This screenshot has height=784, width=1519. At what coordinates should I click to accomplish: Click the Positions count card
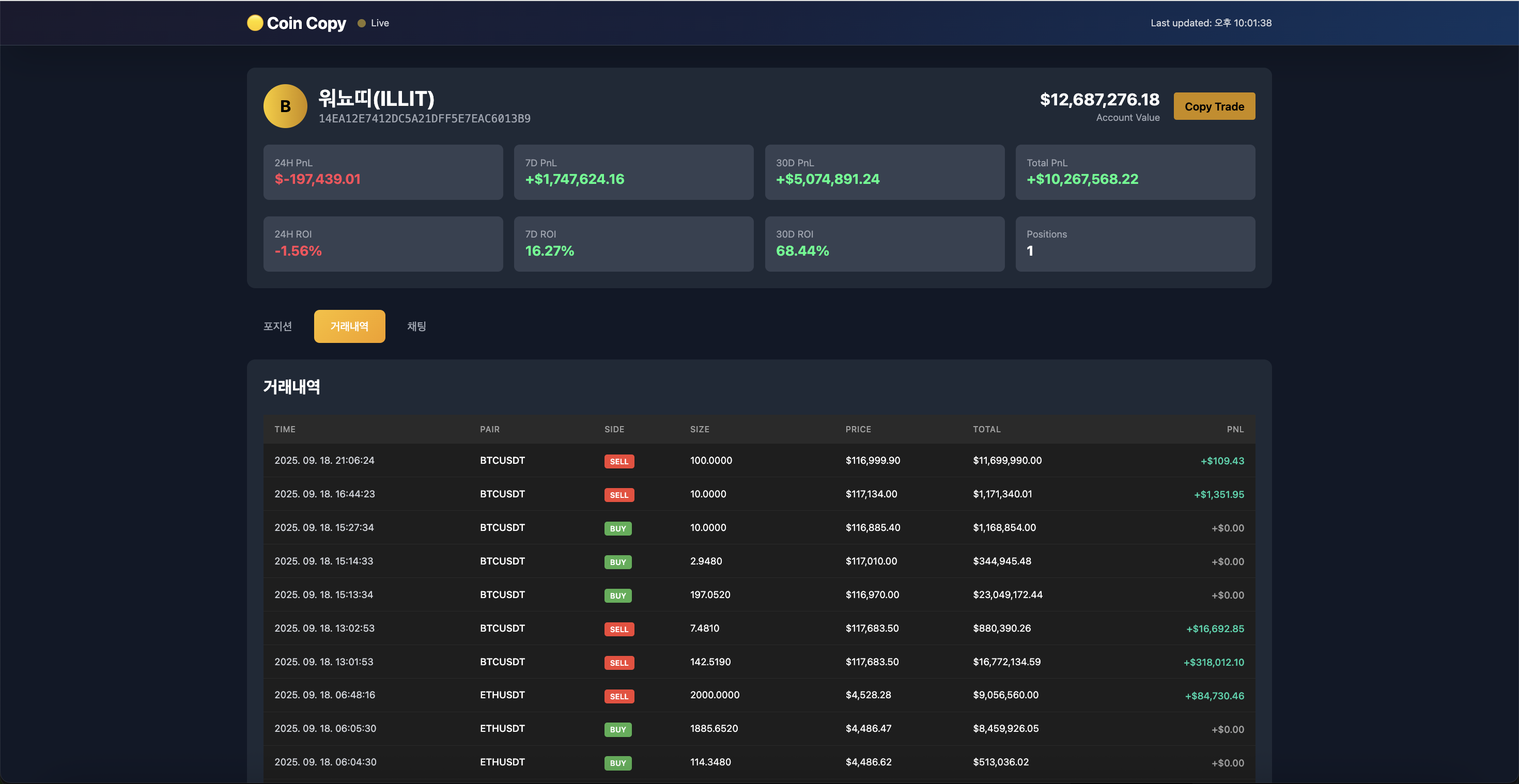[x=1135, y=243]
